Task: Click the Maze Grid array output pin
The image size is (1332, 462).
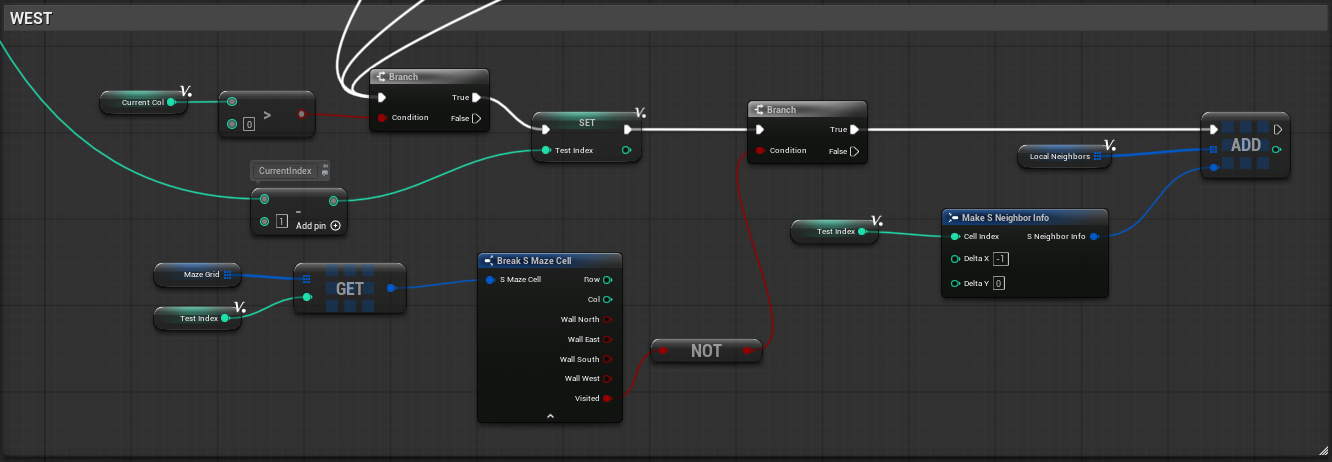Action: [227, 274]
